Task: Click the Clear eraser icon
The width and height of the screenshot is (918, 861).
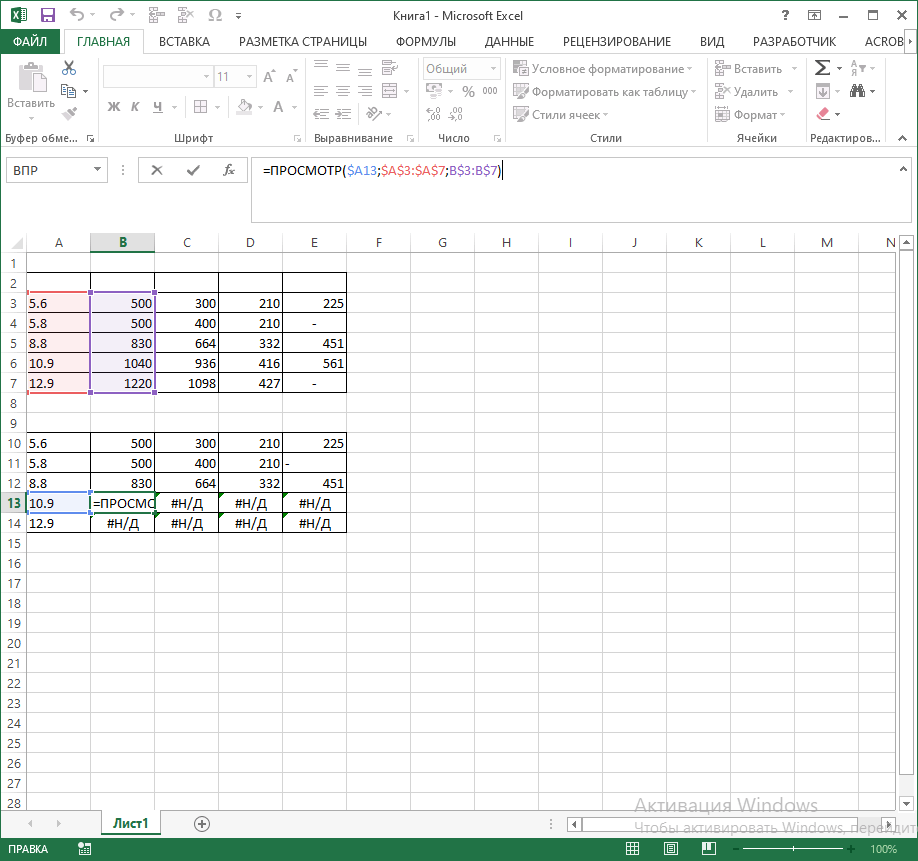Action: [x=823, y=114]
